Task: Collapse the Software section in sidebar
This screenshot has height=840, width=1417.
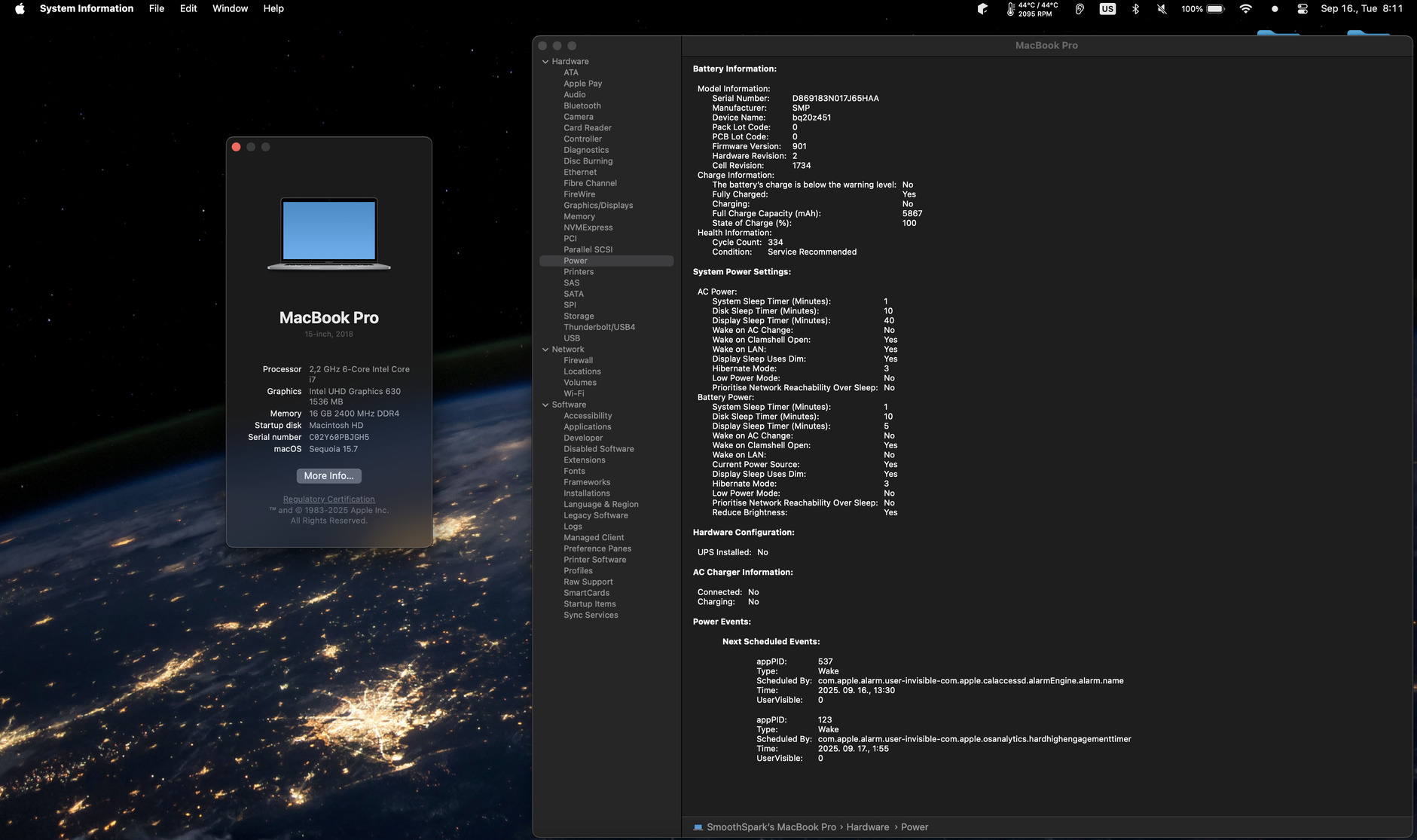Action: [545, 405]
